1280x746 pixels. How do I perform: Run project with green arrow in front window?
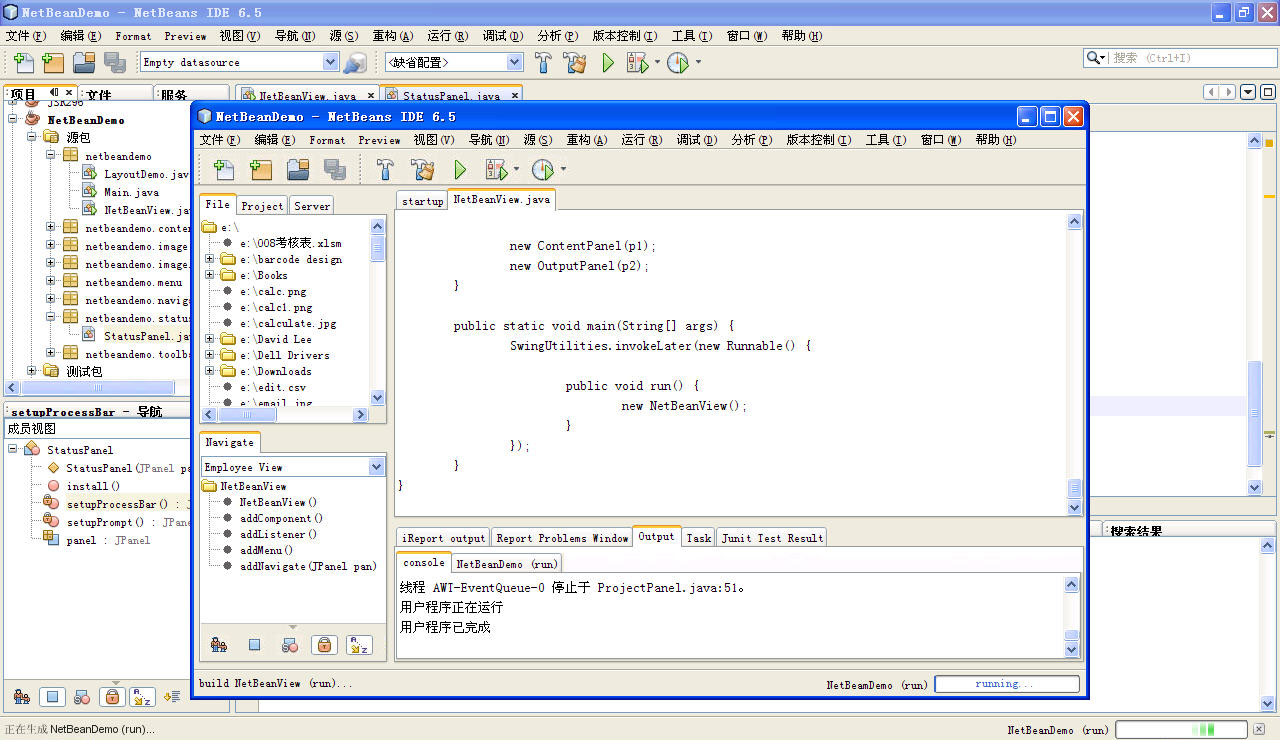coord(460,170)
